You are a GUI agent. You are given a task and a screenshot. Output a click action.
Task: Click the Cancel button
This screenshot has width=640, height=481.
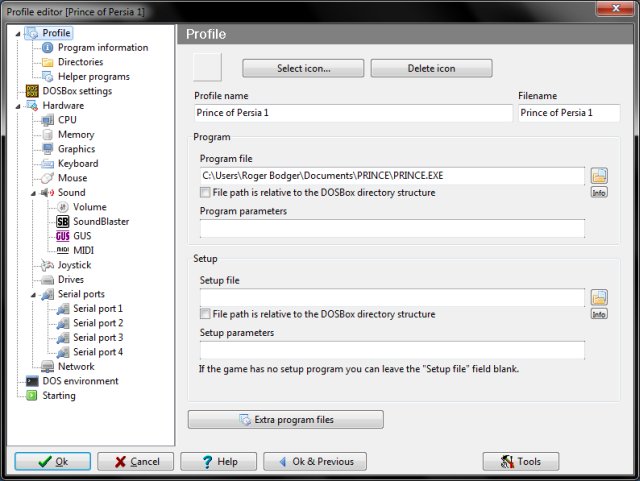(x=136, y=461)
